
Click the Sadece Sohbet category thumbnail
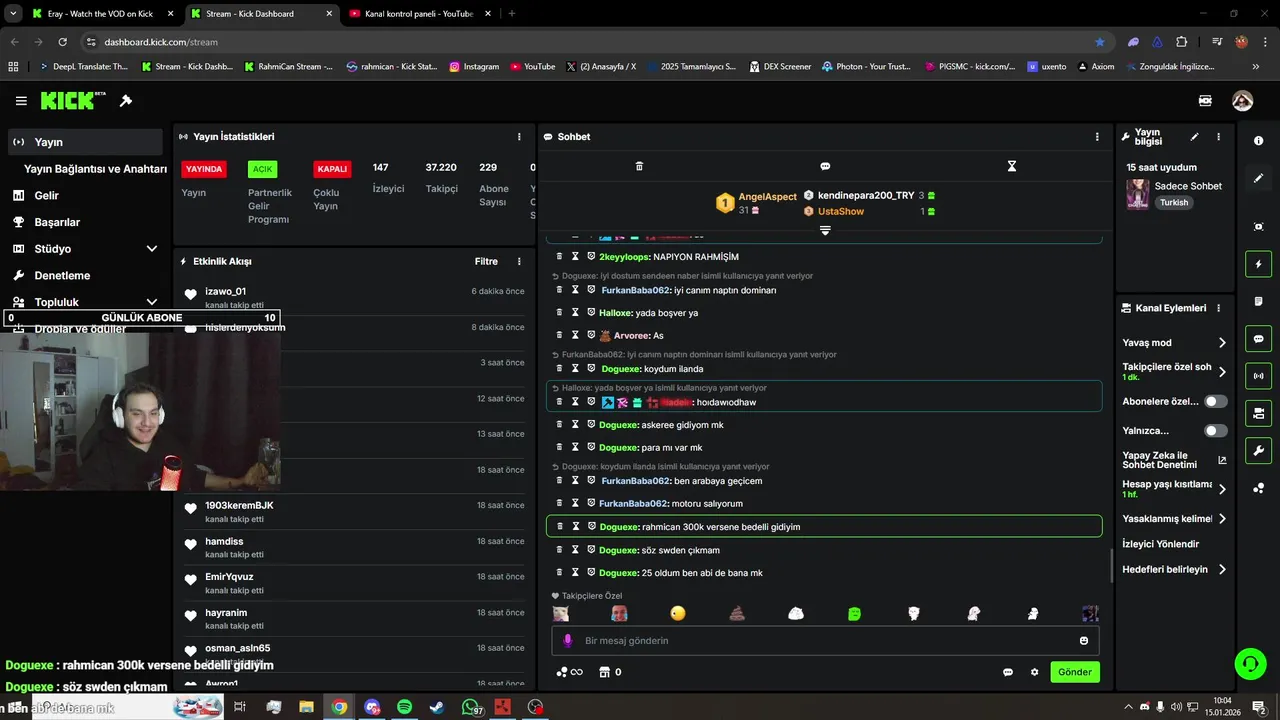1137,194
